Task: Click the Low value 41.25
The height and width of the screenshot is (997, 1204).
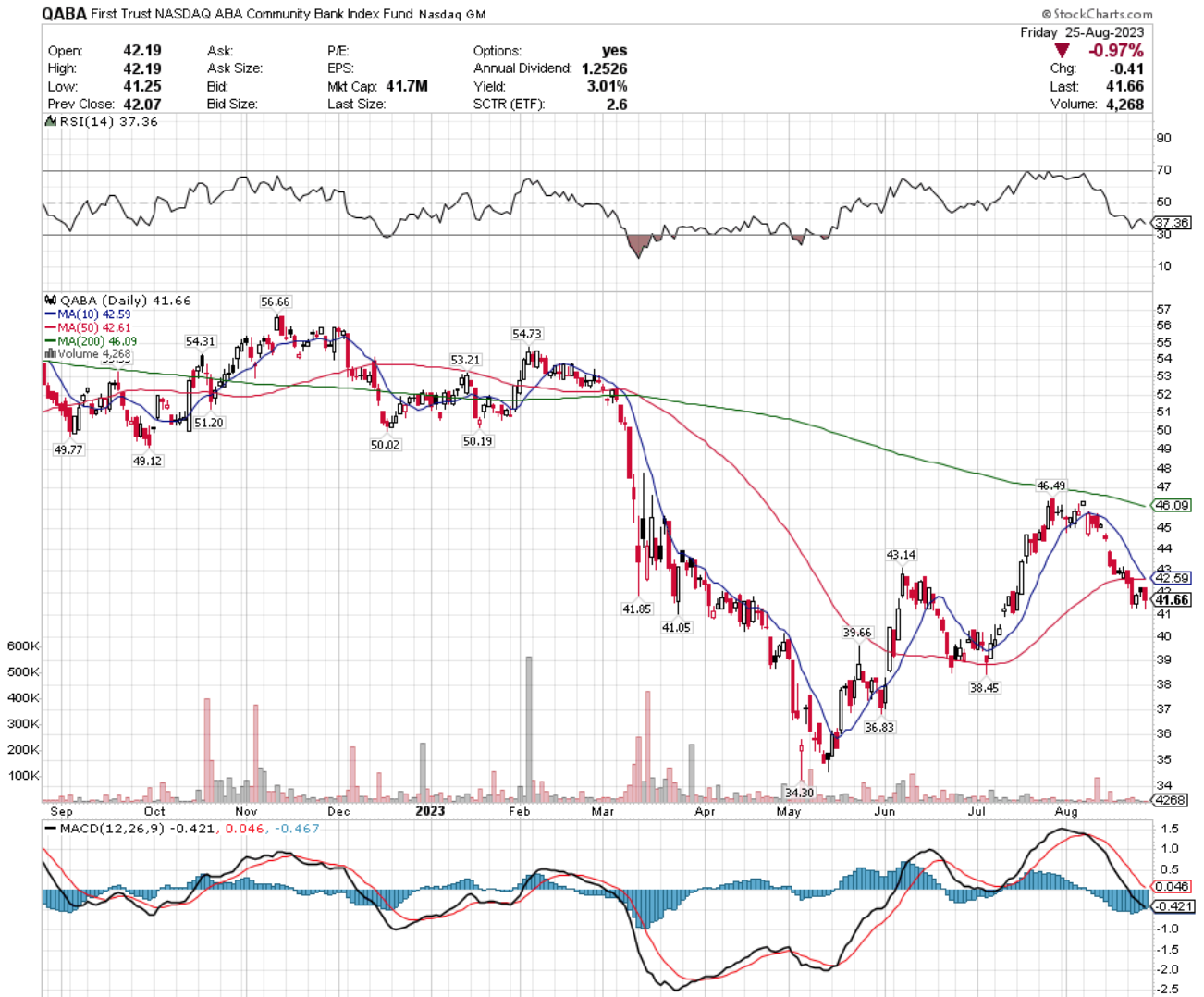Action: [x=142, y=86]
